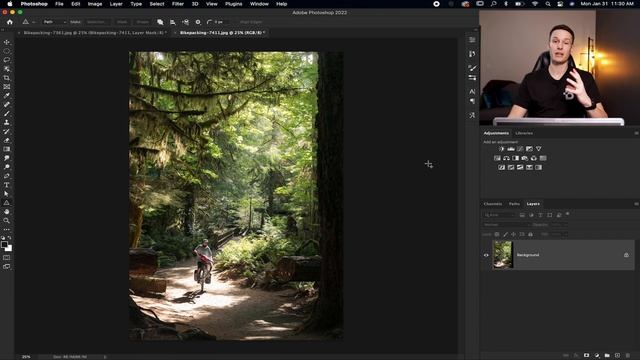Set the foreground color swatch
This screenshot has height=360, width=640.
point(4,244)
